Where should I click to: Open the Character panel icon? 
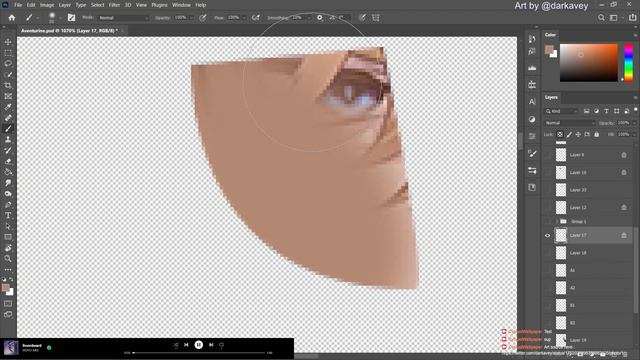(x=532, y=102)
